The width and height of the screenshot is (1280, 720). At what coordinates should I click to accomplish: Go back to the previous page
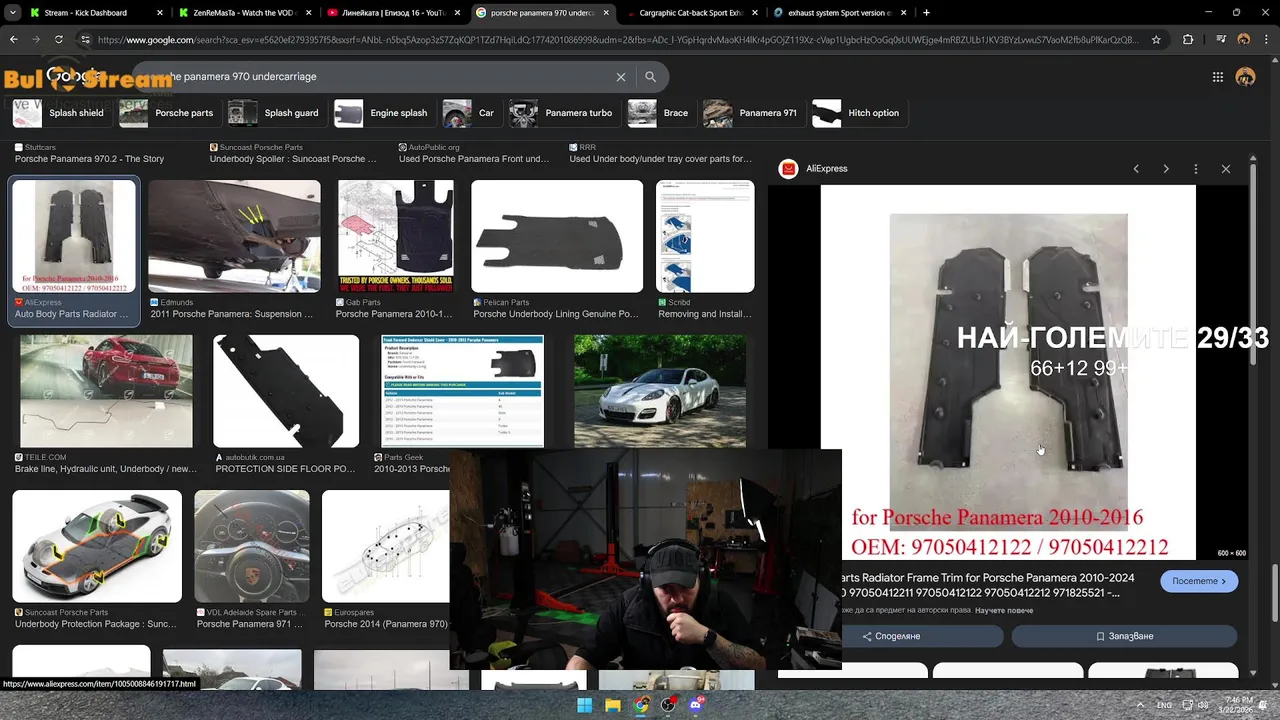(14, 40)
